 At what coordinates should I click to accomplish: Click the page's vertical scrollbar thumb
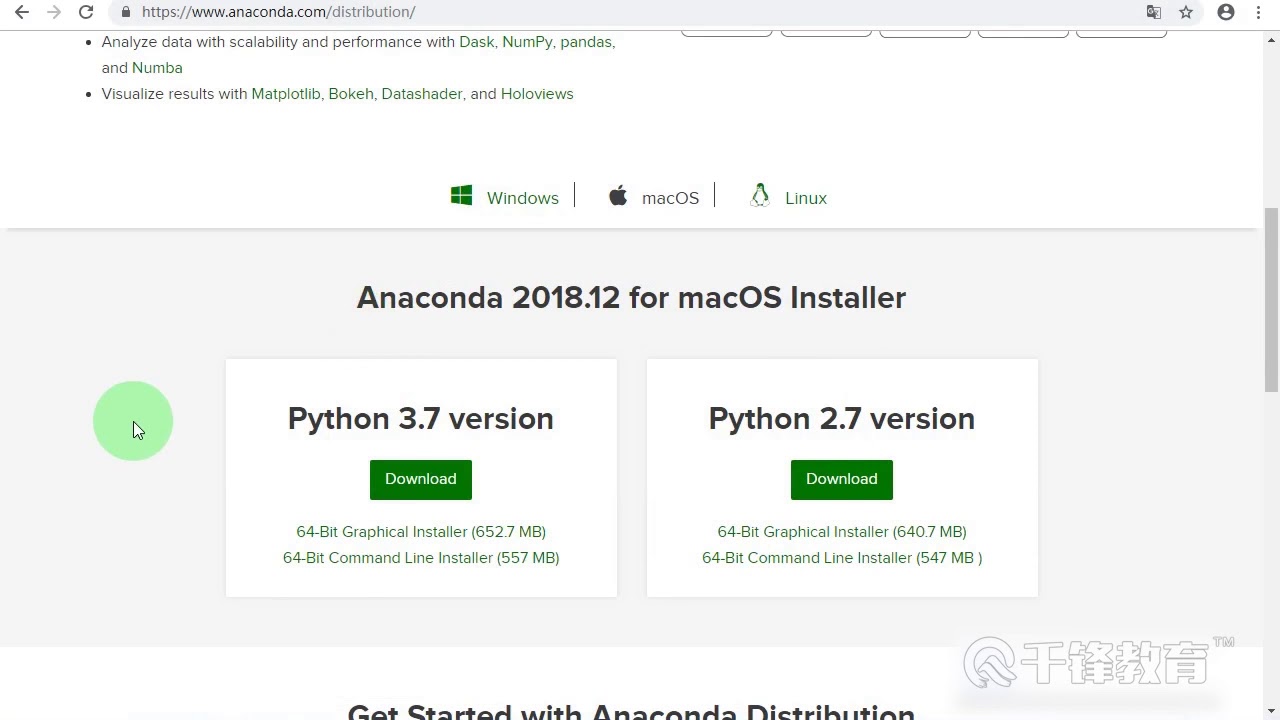[x=1271, y=300]
